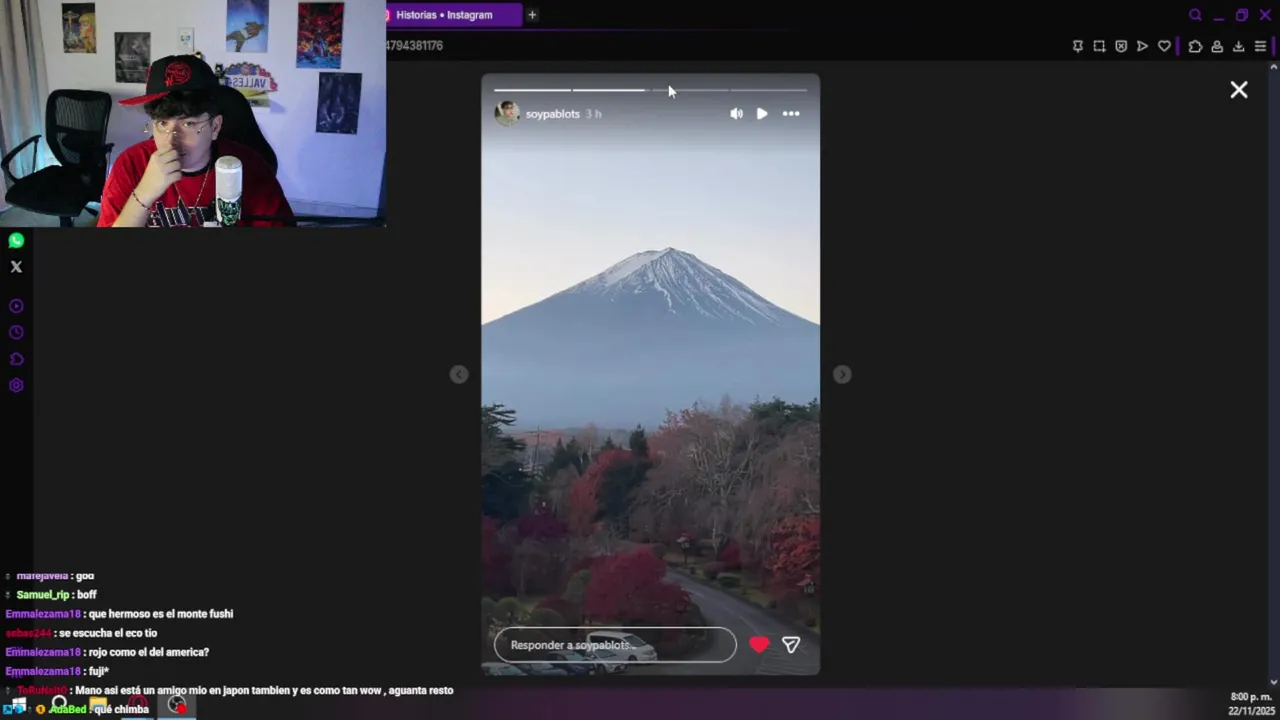The image size is (1280, 720).
Task: Open X (Twitter) sidebar panel
Action: pos(16,267)
